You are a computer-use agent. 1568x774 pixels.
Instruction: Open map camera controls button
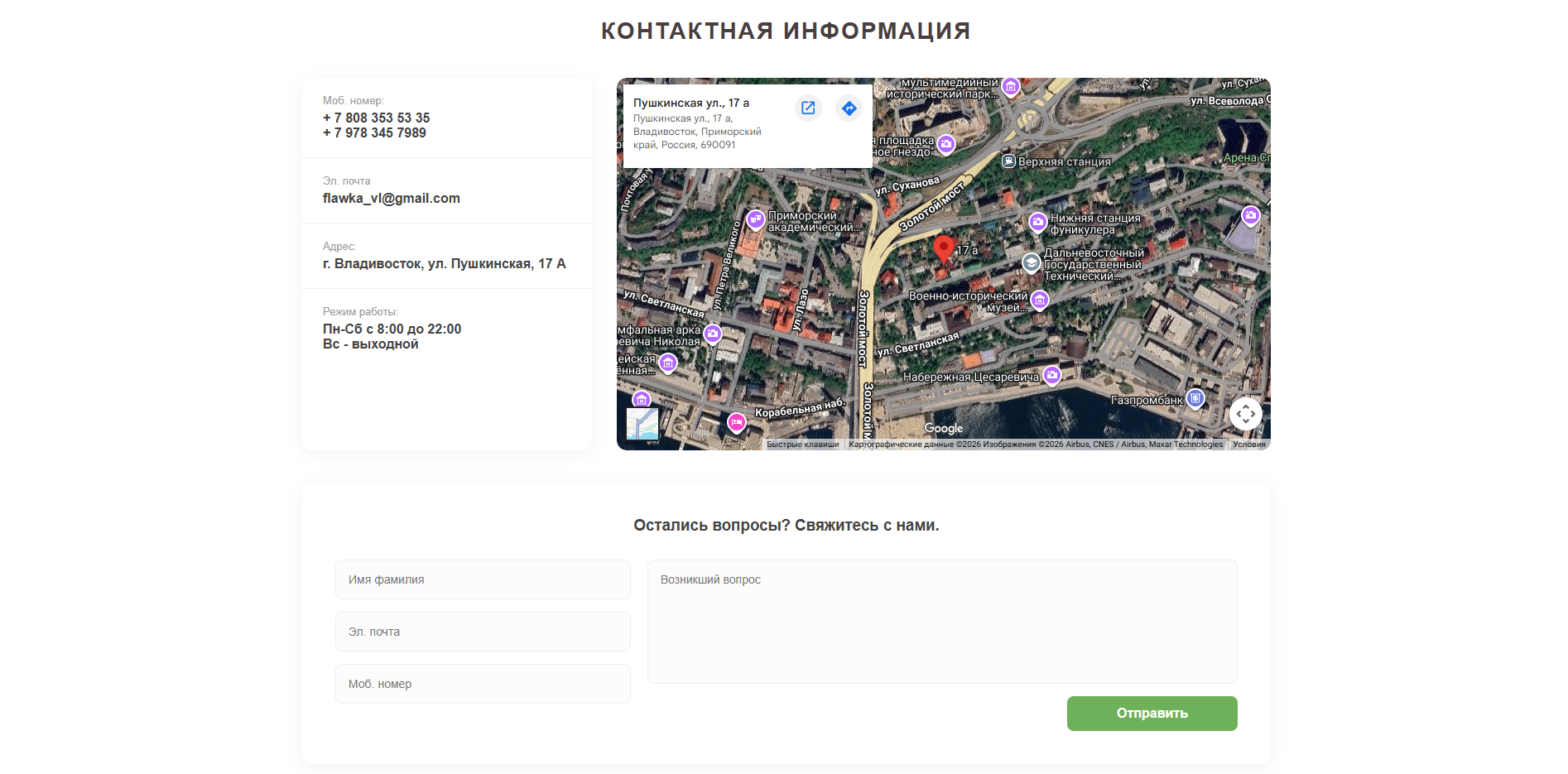pyautogui.click(x=1246, y=413)
